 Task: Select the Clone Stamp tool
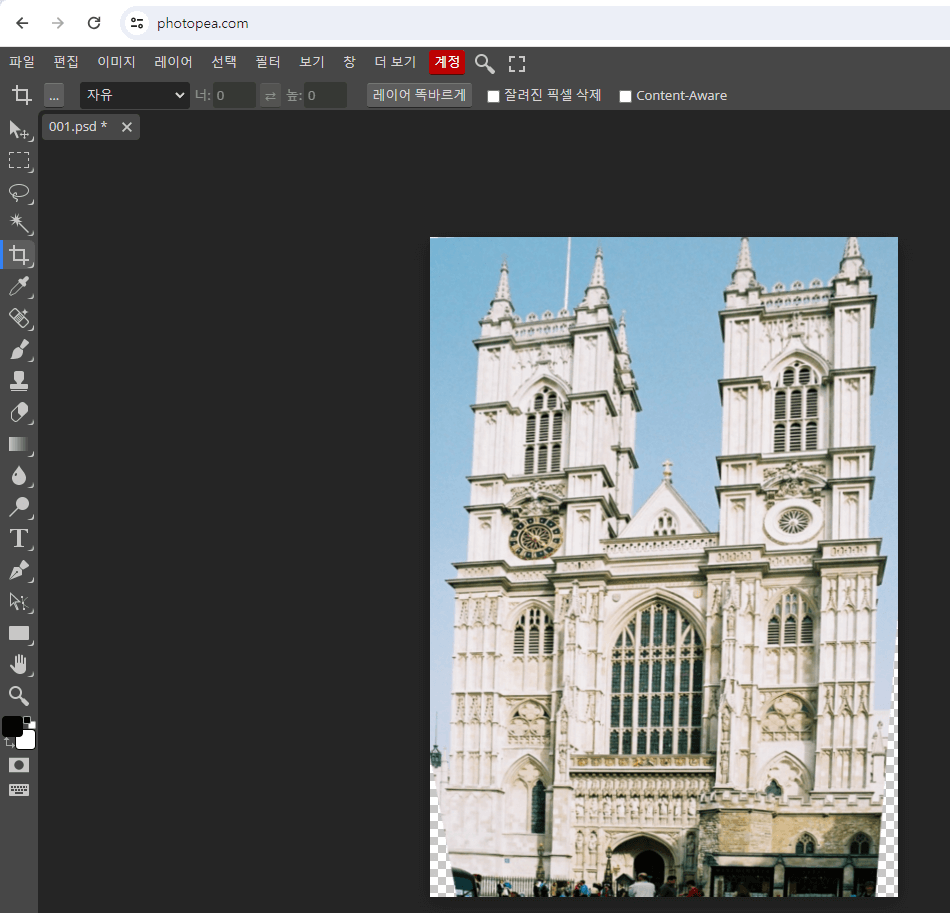19,381
